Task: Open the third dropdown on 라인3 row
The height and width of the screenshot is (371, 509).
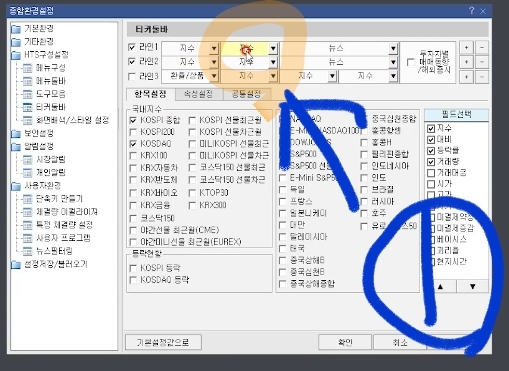Action: [332, 77]
